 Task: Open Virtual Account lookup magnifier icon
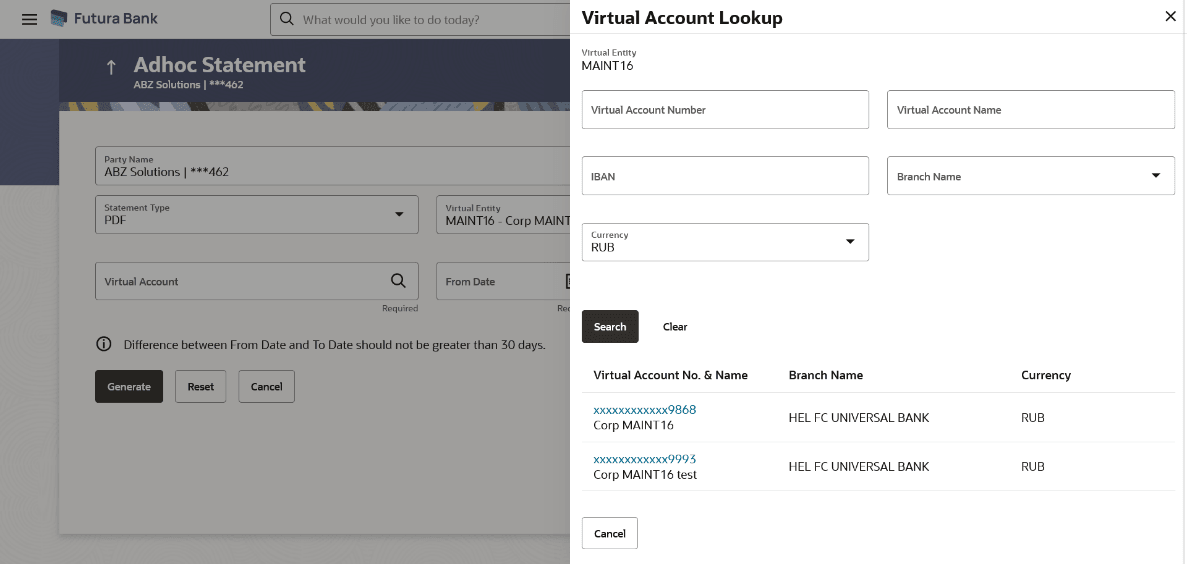click(398, 281)
